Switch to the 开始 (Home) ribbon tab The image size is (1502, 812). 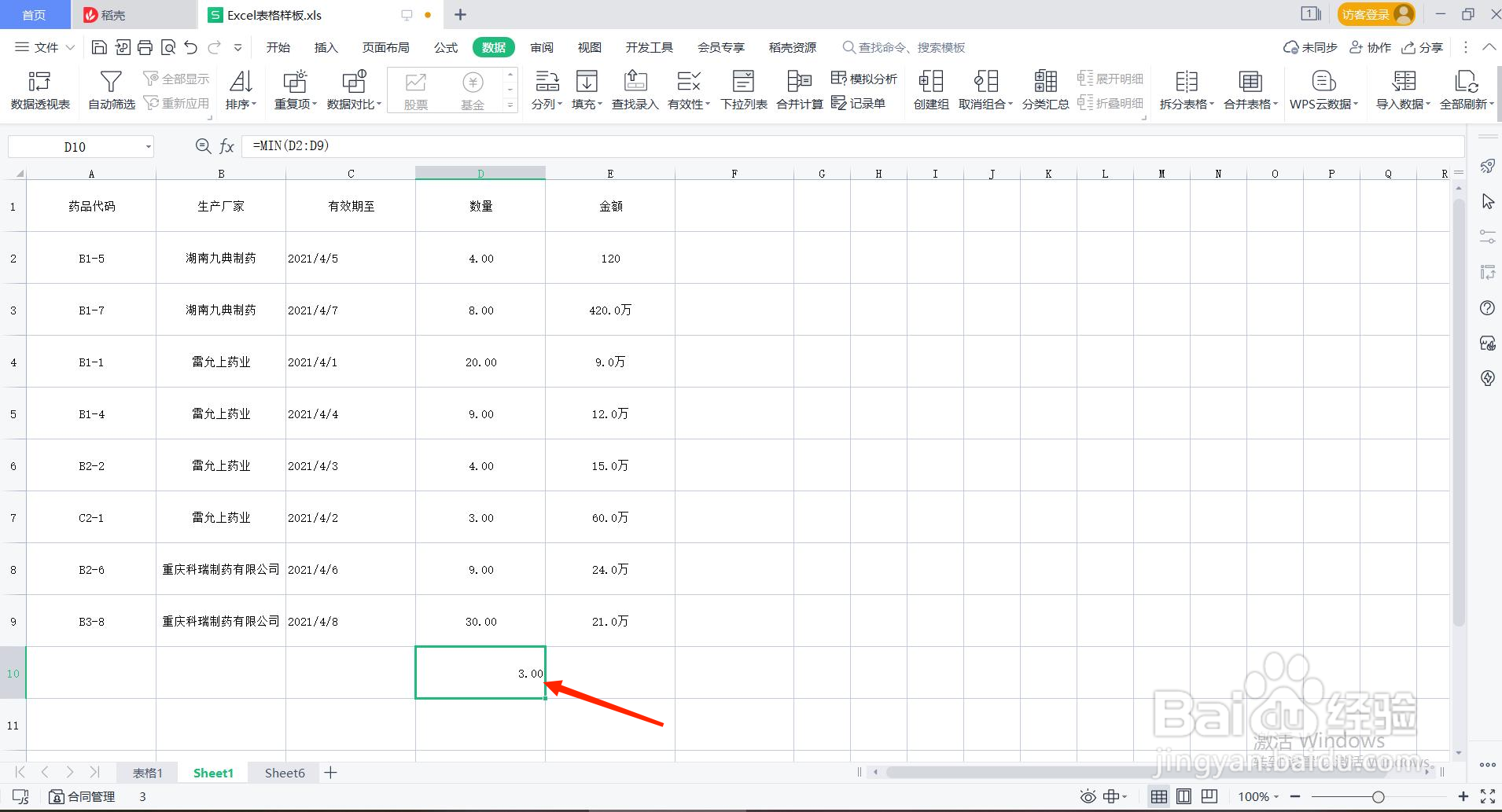278,47
